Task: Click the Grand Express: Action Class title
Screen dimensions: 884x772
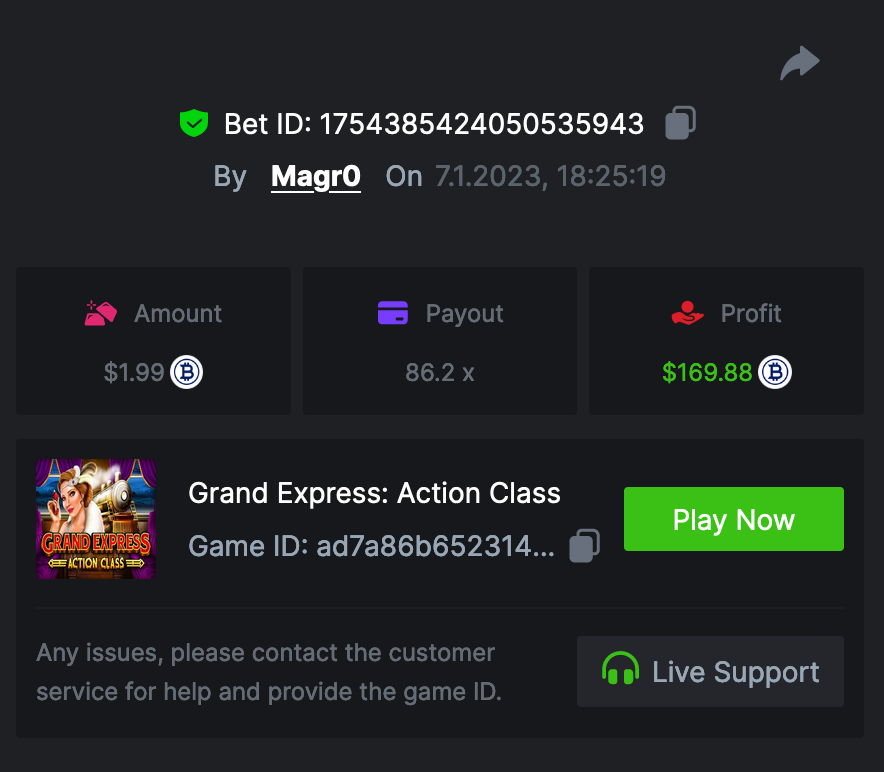Action: point(374,493)
